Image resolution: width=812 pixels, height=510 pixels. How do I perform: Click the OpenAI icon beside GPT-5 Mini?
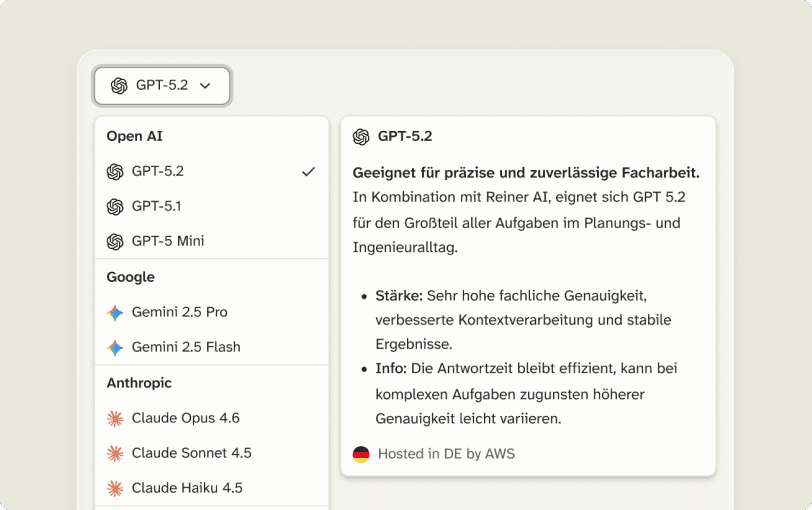tap(115, 241)
